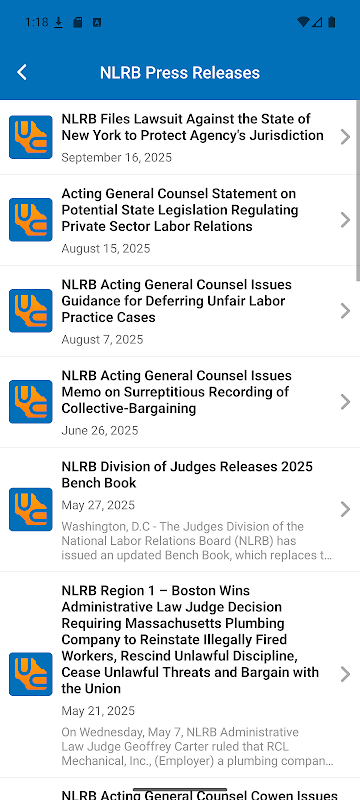This screenshot has width=360, height=800.
Task: Open chevron for State Legislation statement
Action: (345, 219)
